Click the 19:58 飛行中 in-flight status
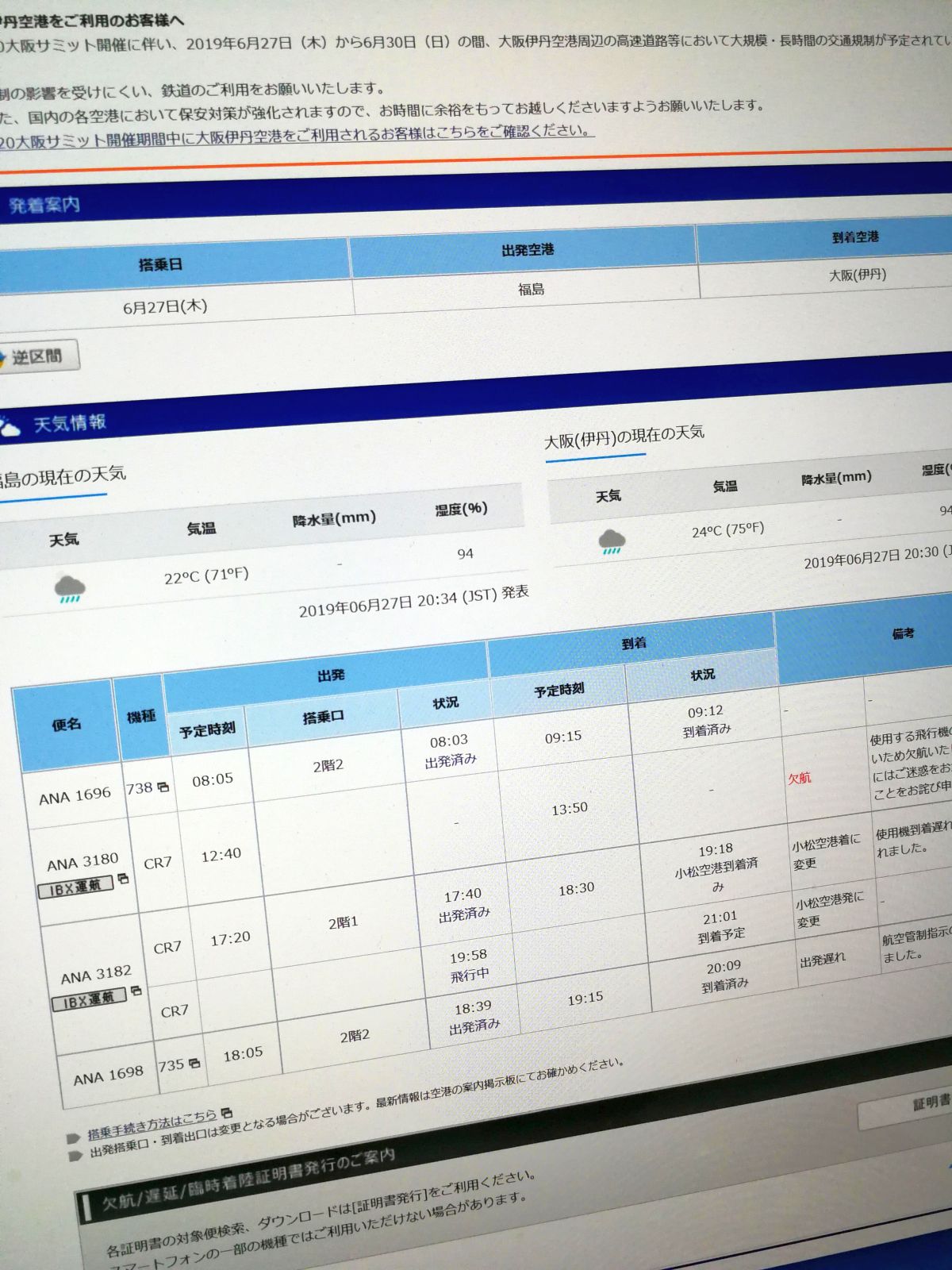Screen dimensions: 952x1270 (469, 964)
